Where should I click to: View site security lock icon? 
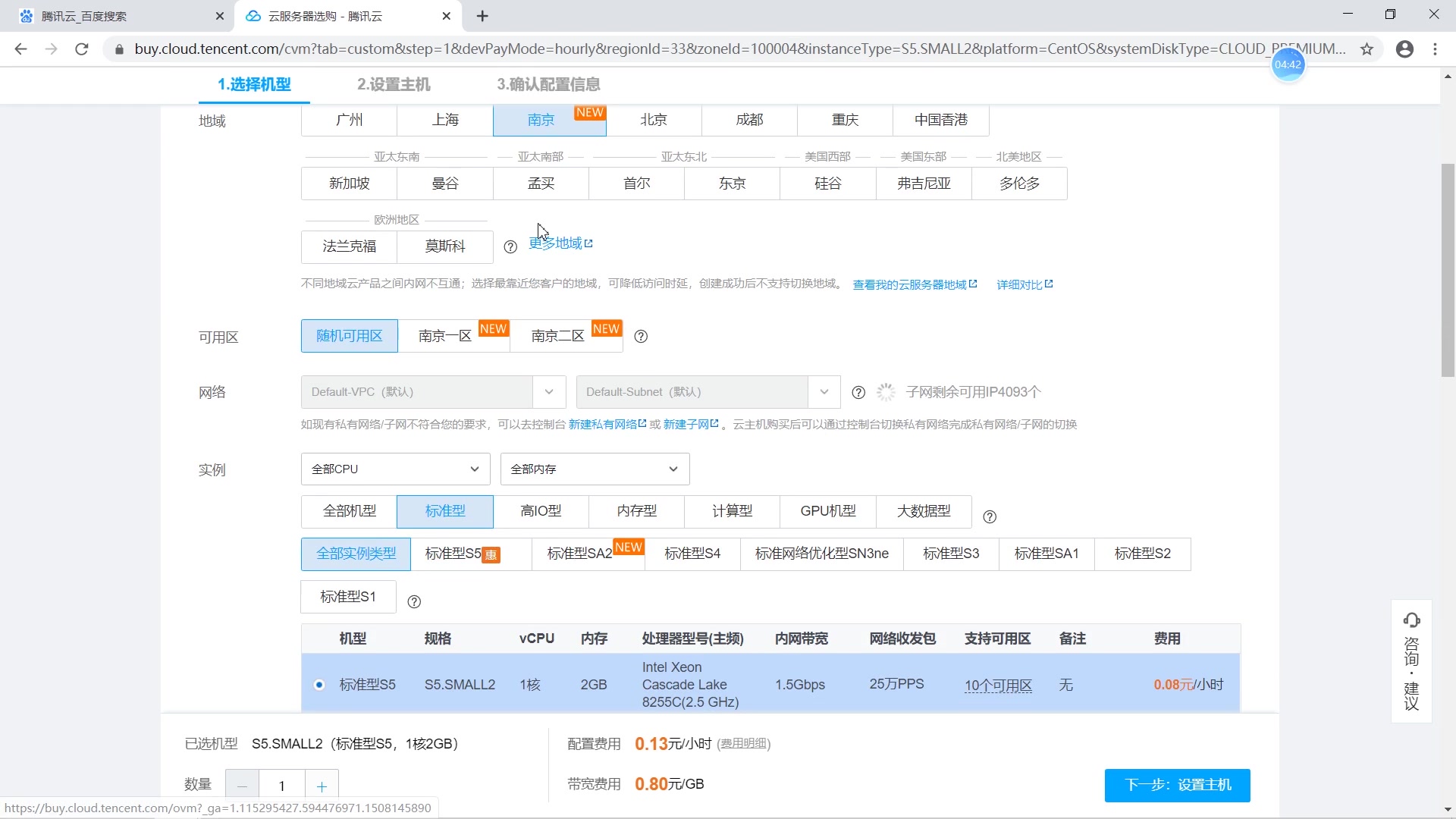point(118,49)
